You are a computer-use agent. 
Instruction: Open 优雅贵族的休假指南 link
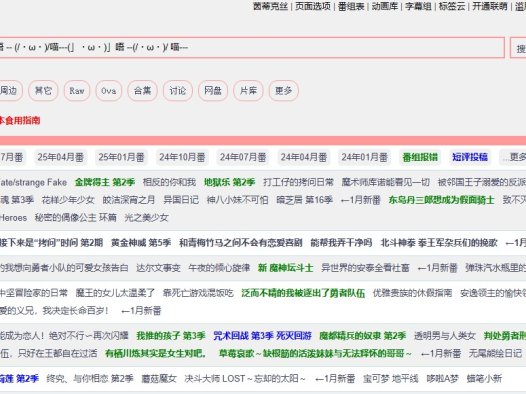(x=412, y=293)
